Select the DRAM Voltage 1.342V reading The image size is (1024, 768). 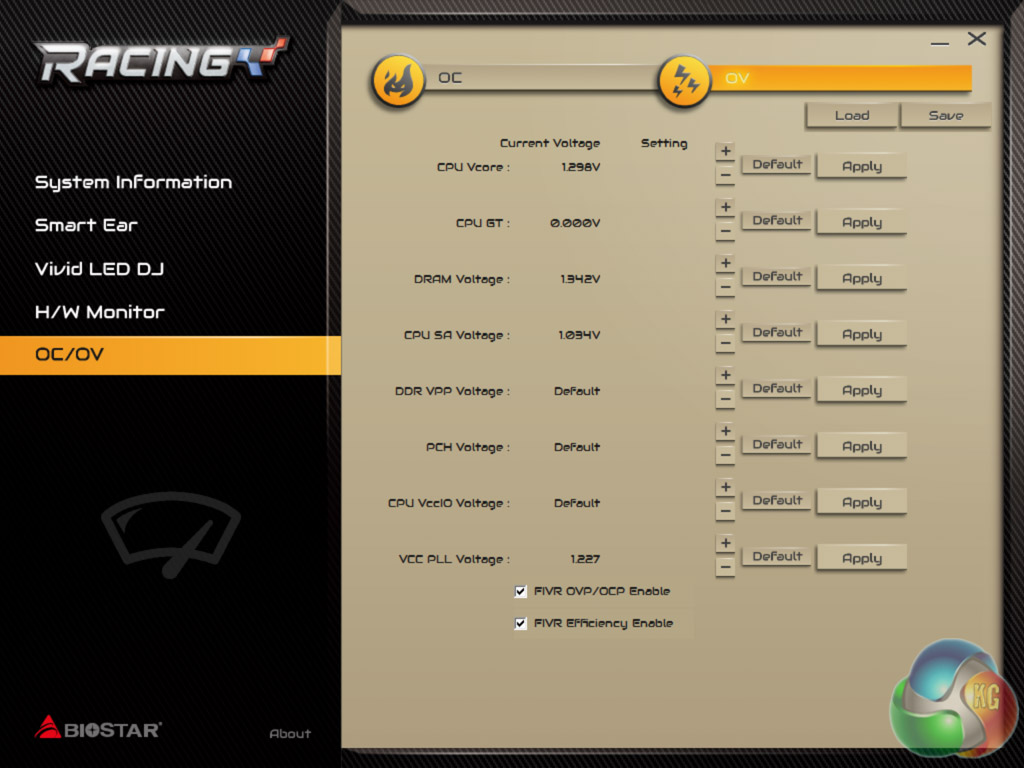pos(580,279)
